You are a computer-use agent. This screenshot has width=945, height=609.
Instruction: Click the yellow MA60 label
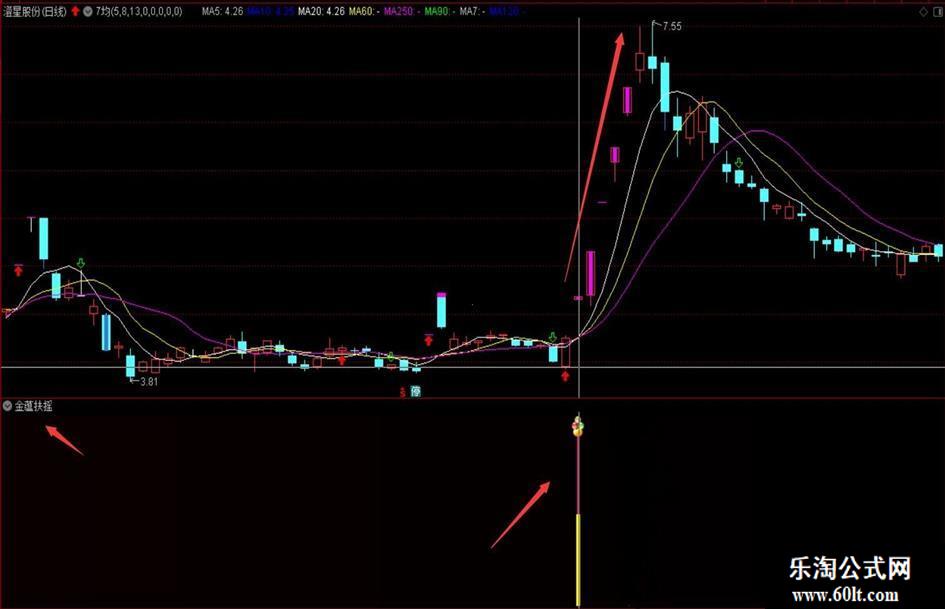tap(364, 11)
